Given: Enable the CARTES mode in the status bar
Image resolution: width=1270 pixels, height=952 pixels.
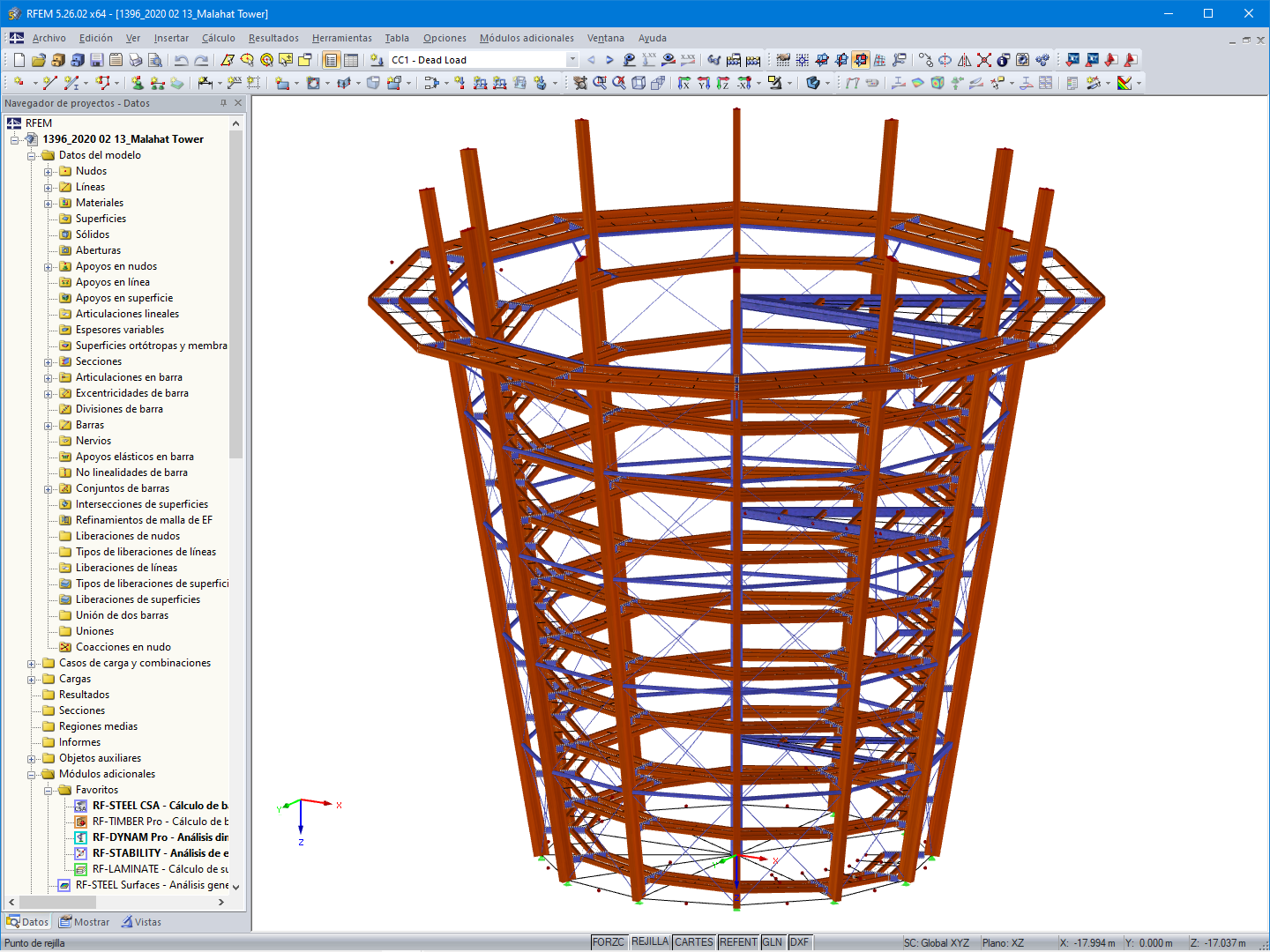Looking at the screenshot, I should pos(694,941).
